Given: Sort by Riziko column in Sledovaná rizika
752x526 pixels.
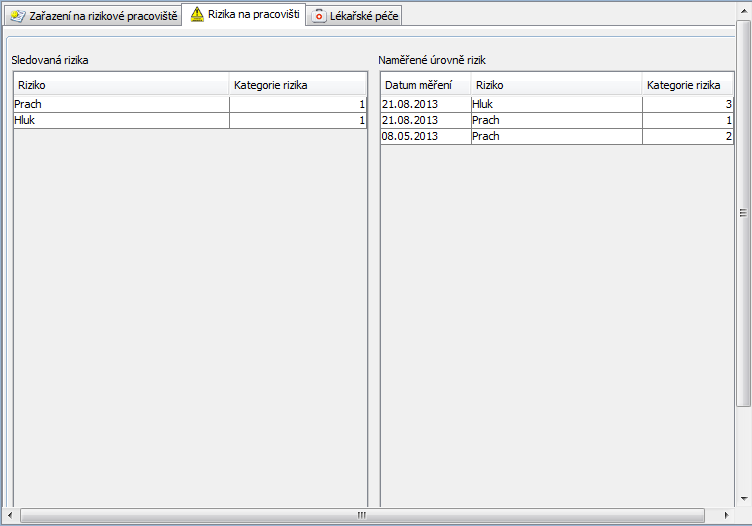Looking at the screenshot, I should click(x=120, y=85).
